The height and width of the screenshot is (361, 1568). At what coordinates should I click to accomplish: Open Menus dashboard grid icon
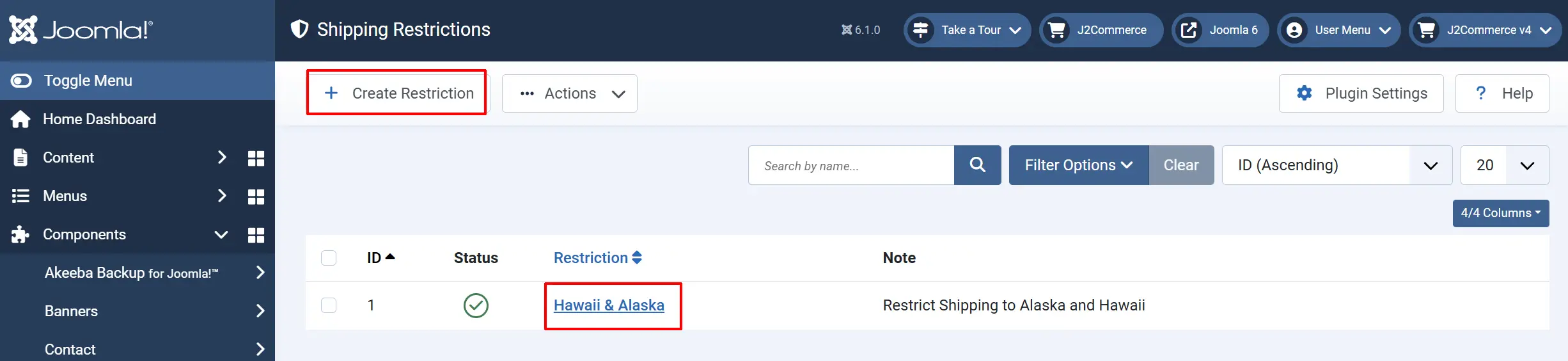tap(256, 197)
